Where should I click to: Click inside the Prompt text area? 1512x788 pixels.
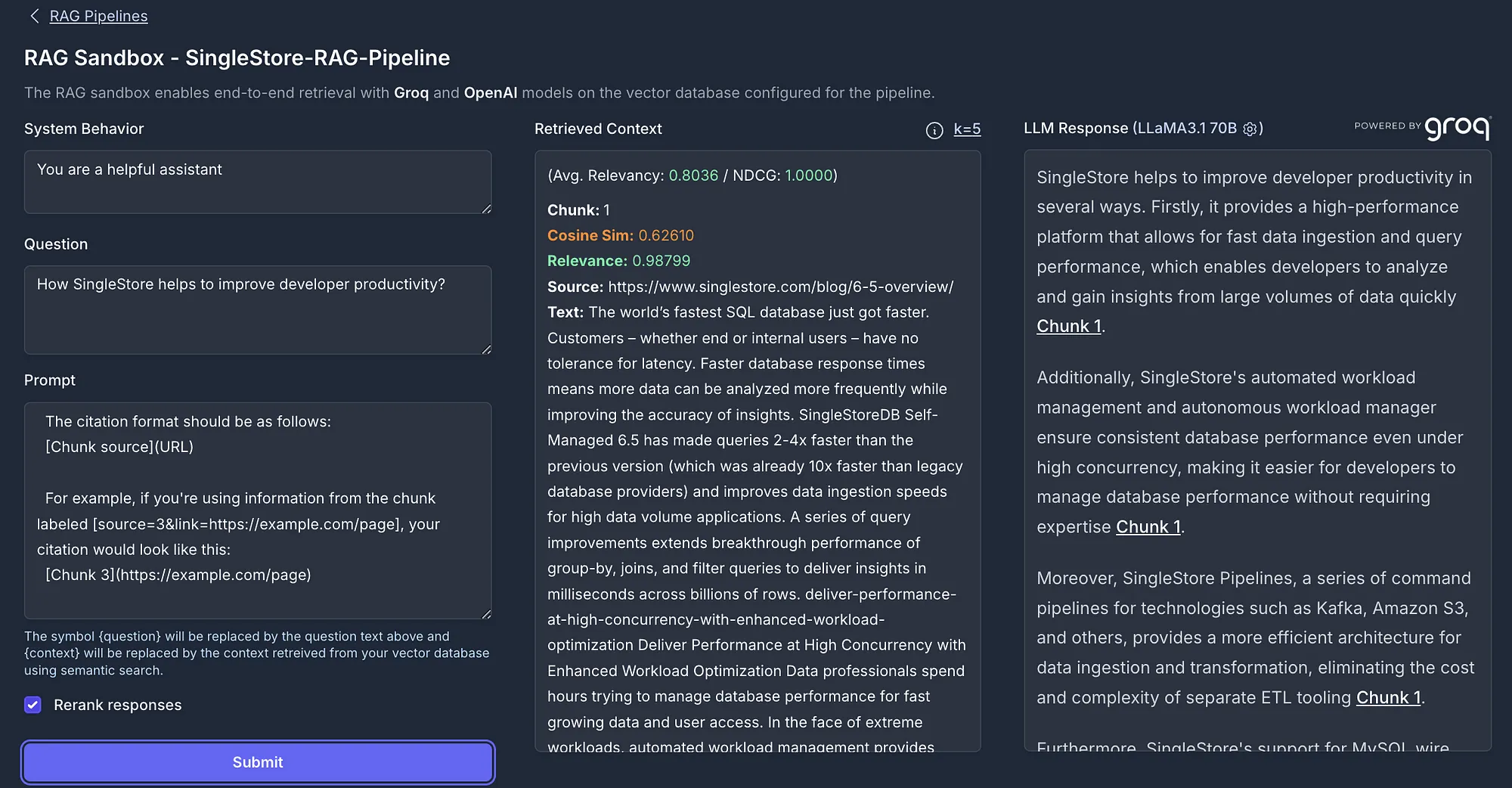(x=258, y=510)
